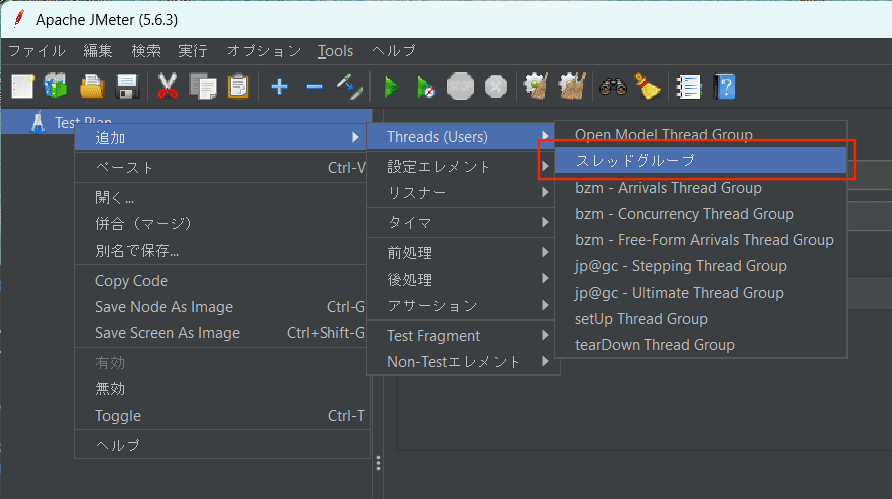Click the New test plan icon
Viewport: 892px width, 499px height.
point(23,87)
